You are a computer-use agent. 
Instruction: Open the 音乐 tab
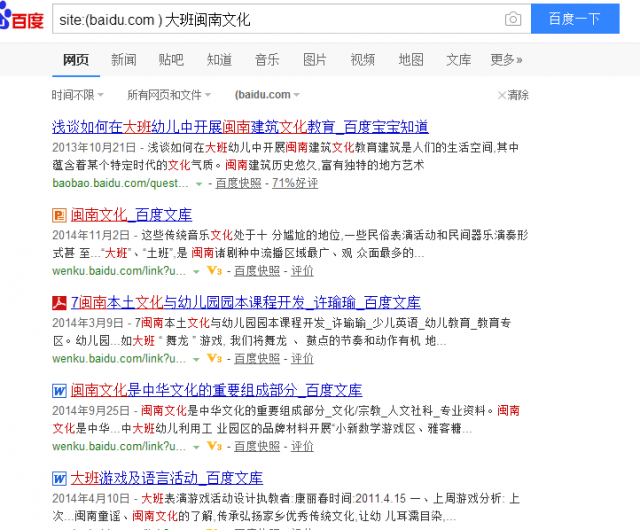pyautogui.click(x=267, y=60)
